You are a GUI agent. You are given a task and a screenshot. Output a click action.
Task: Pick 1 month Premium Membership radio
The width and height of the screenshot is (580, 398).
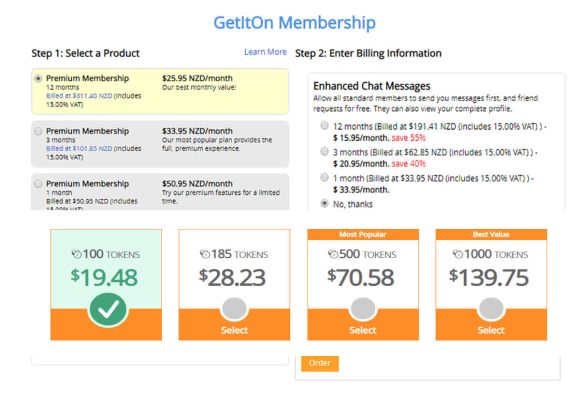point(38,184)
